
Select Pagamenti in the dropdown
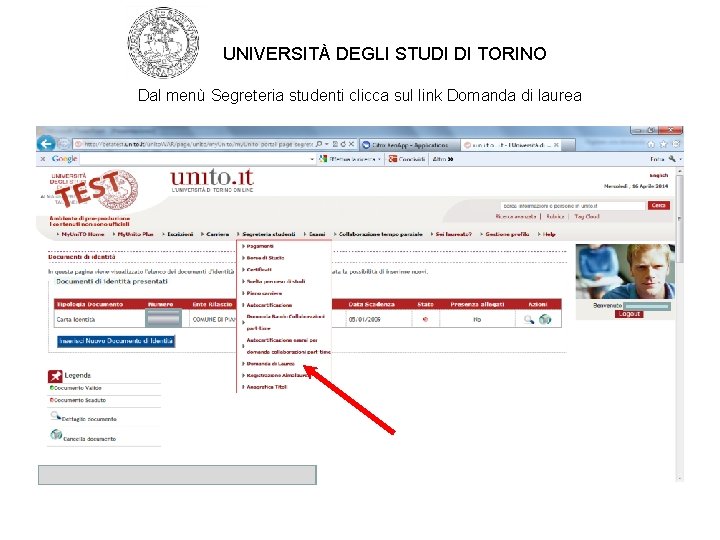pos(260,247)
